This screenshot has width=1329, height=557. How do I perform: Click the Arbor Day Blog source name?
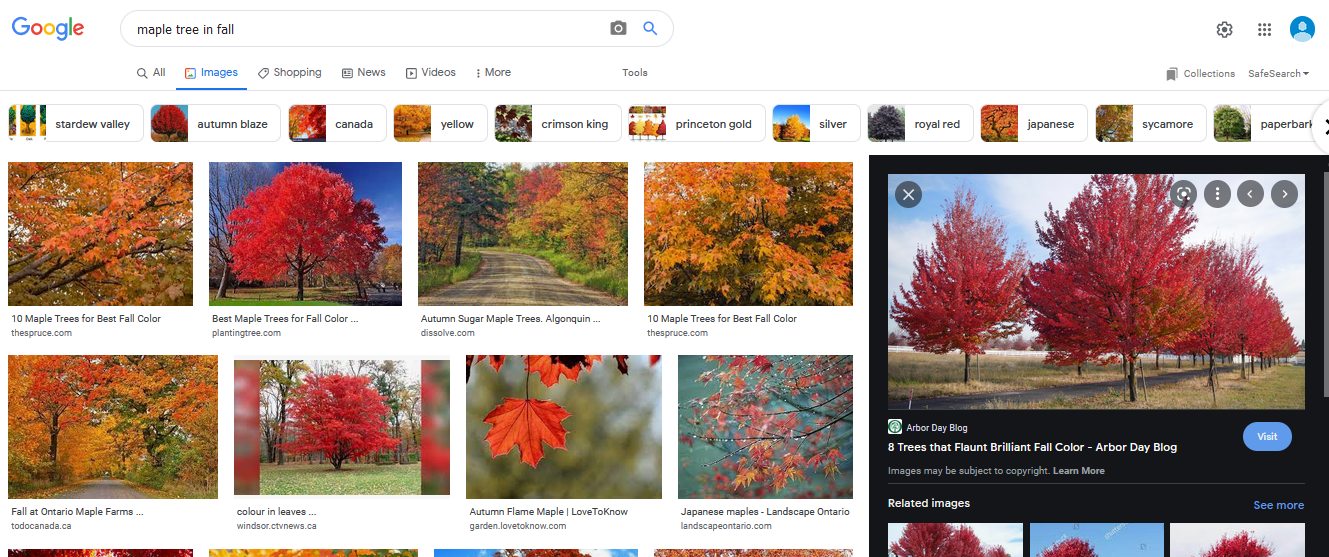pyautogui.click(x=937, y=428)
